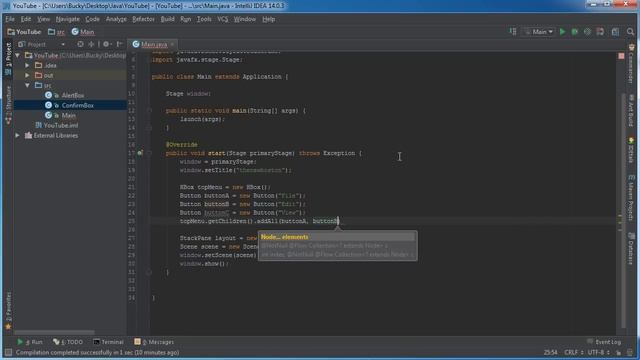Collapse the YouTube project root node

click(18, 55)
